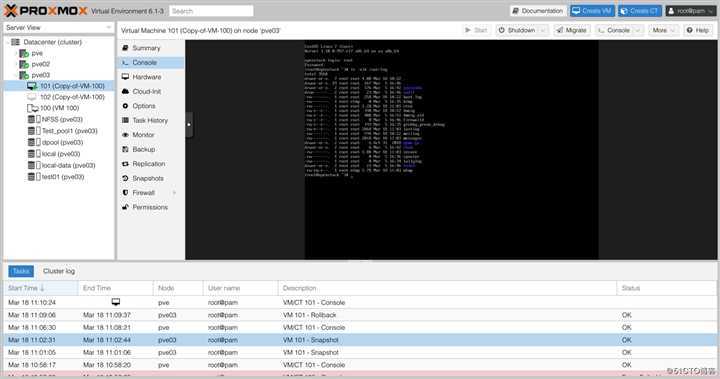Image resolution: width=720 pixels, height=379 pixels.
Task: Click the Replication arrows icon
Action: (125, 164)
